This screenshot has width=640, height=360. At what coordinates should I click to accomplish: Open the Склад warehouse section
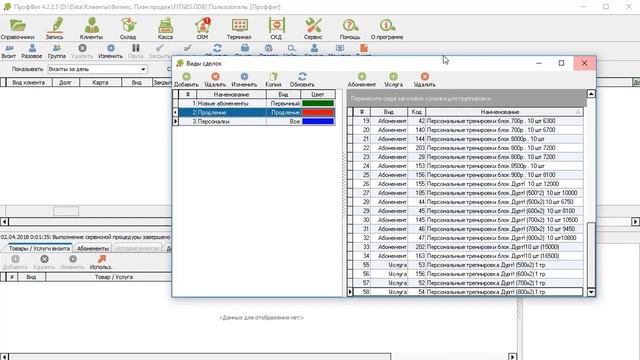pyautogui.click(x=128, y=29)
